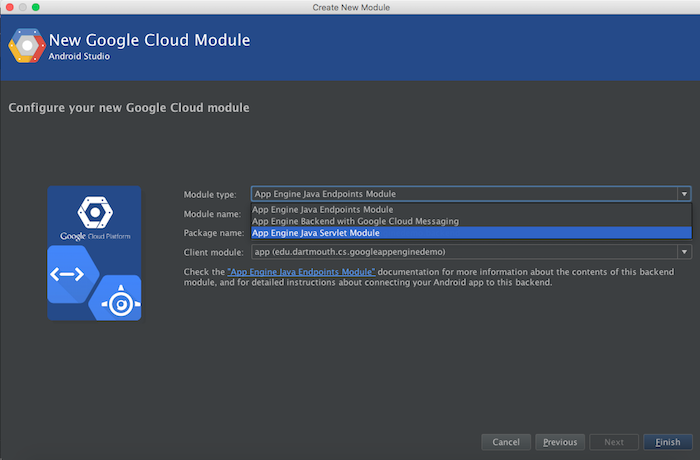Open the App Engine Java Endpoints Module documentation link

coord(301,272)
